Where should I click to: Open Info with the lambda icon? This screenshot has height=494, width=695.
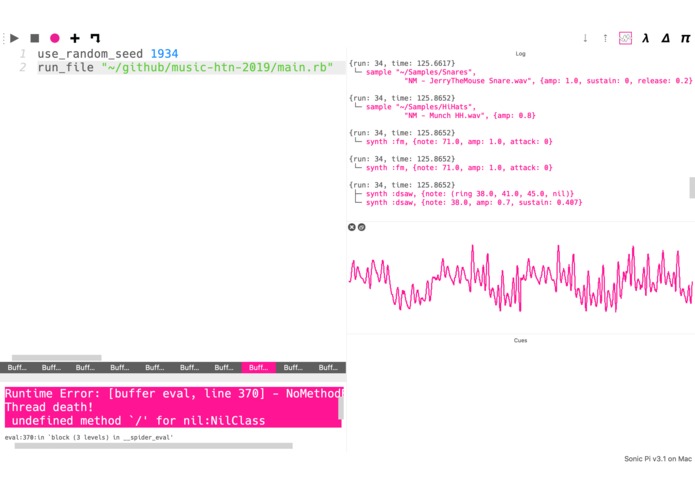click(x=645, y=38)
